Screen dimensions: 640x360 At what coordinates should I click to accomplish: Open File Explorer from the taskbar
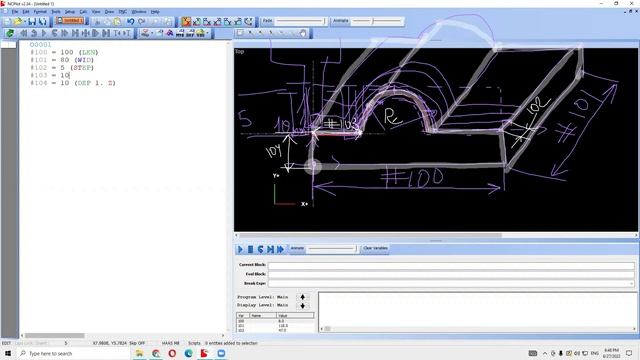pos(139,353)
